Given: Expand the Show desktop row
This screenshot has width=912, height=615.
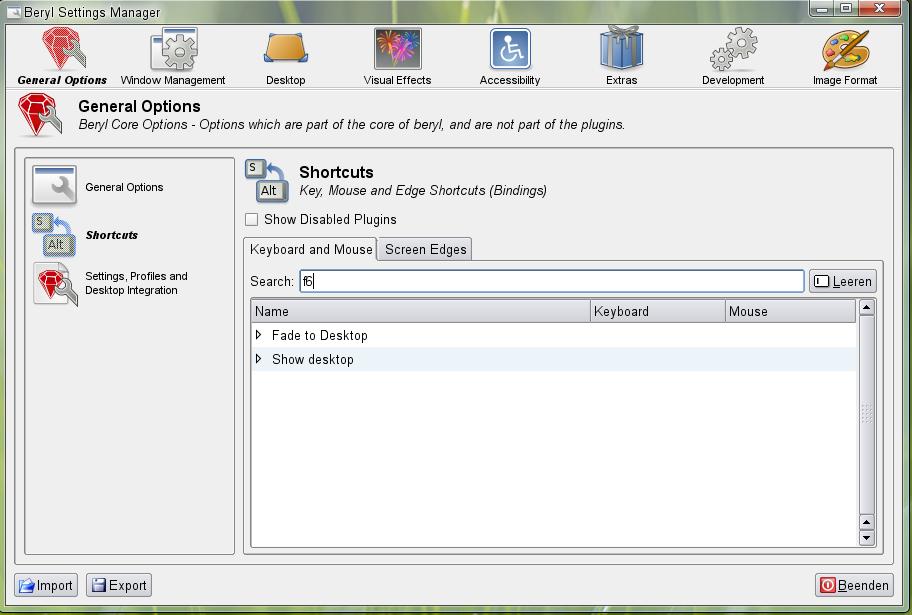Looking at the screenshot, I should click(259, 359).
